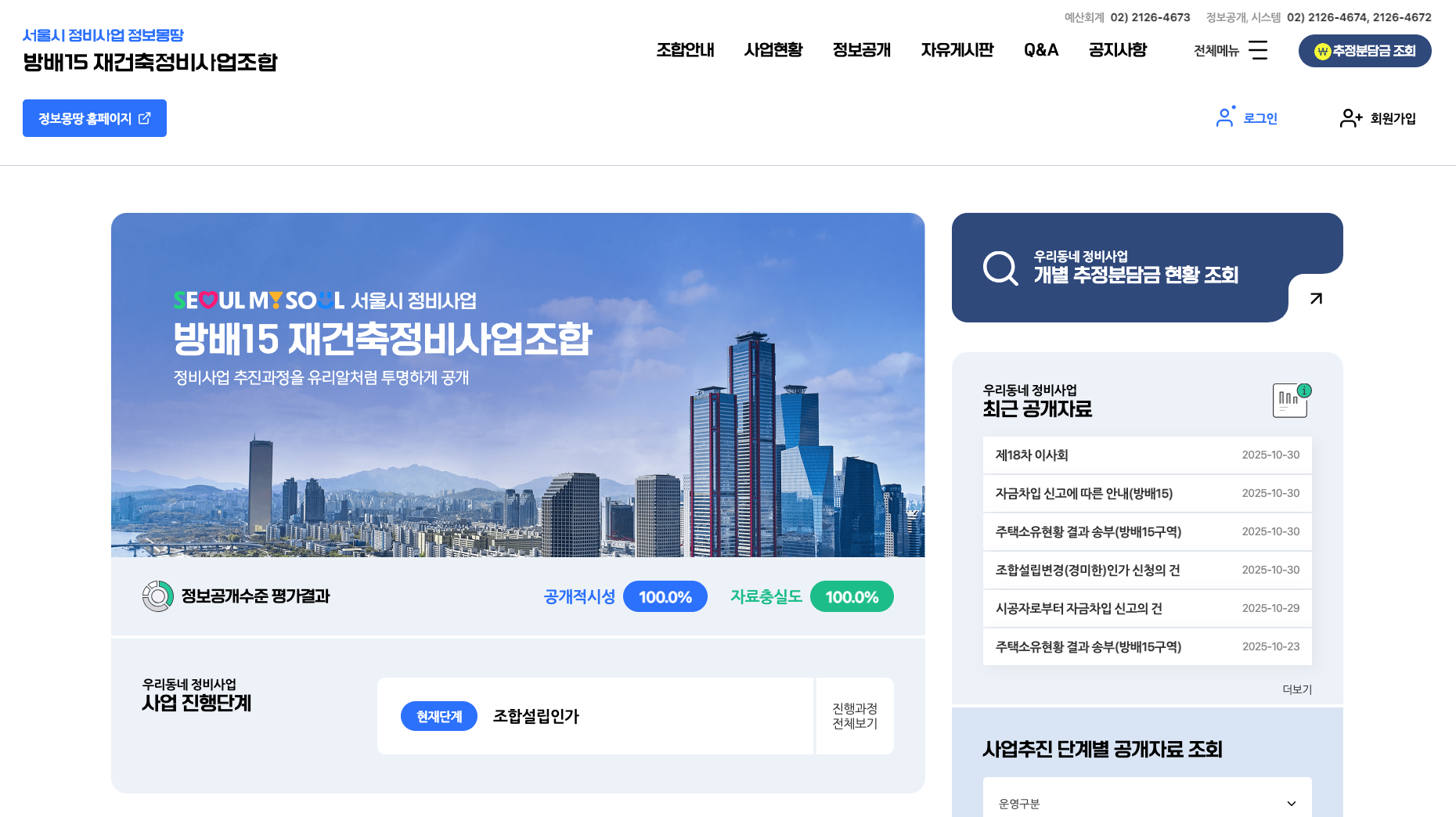Open 주택소유현황 결과 송부 entry dated 2025-10-23
Screen dimensions: 1456x817
click(x=1148, y=646)
